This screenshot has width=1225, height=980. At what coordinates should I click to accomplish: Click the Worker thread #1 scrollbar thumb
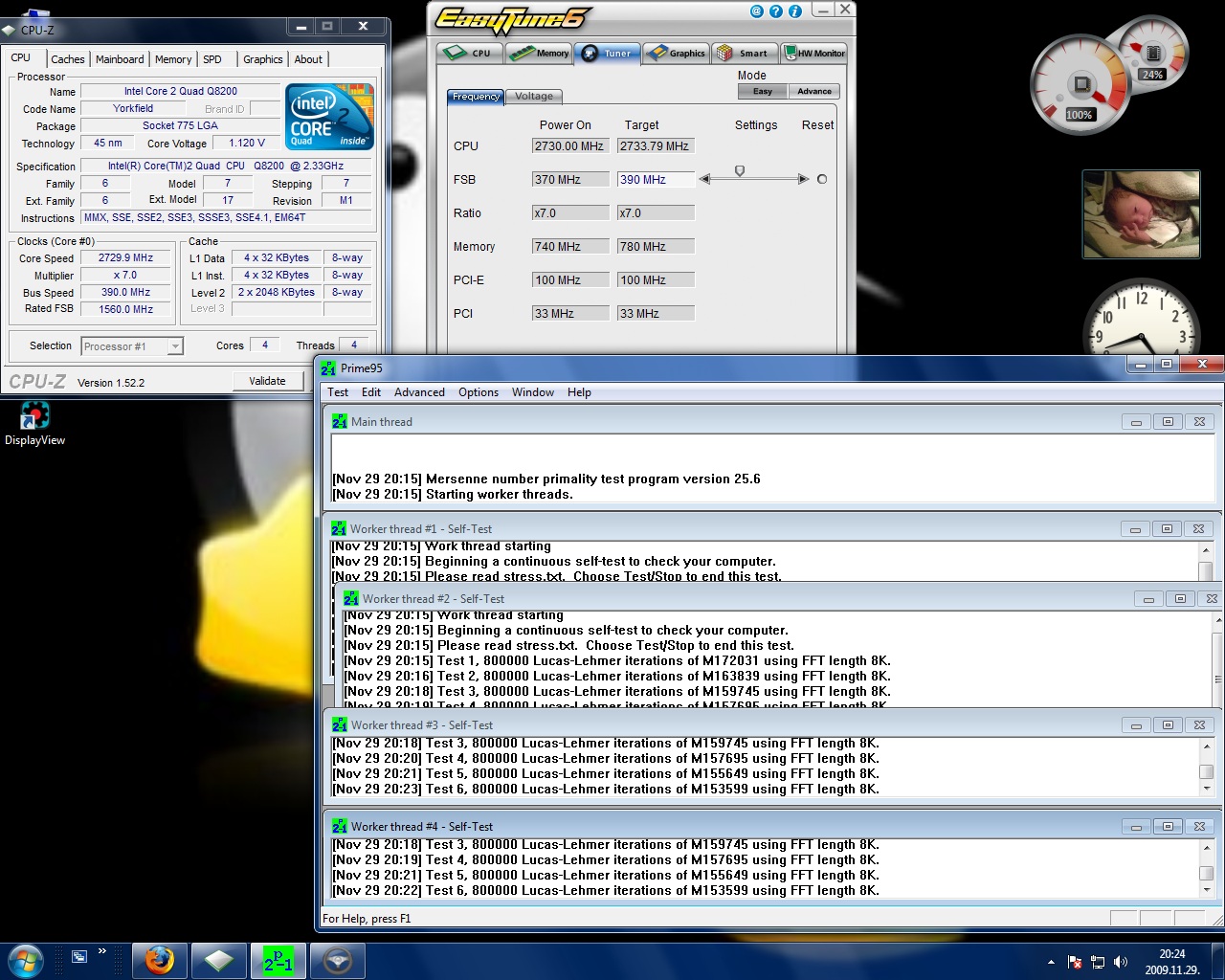(1206, 572)
